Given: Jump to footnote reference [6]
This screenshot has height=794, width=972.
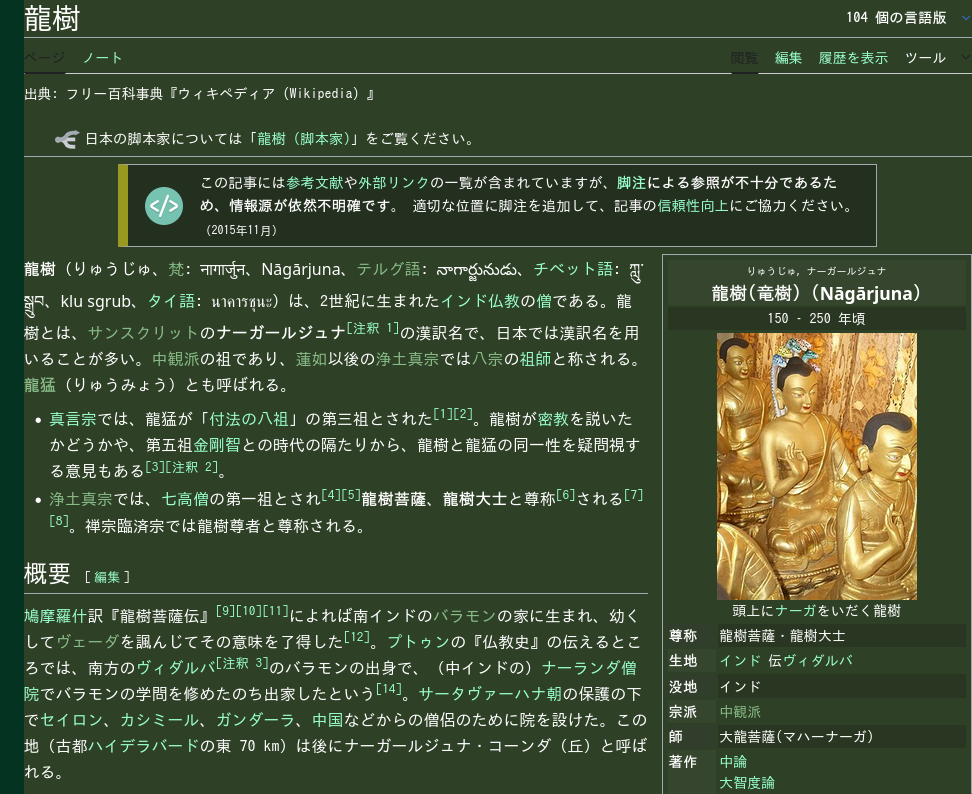Looking at the screenshot, I should pyautogui.click(x=565, y=495).
